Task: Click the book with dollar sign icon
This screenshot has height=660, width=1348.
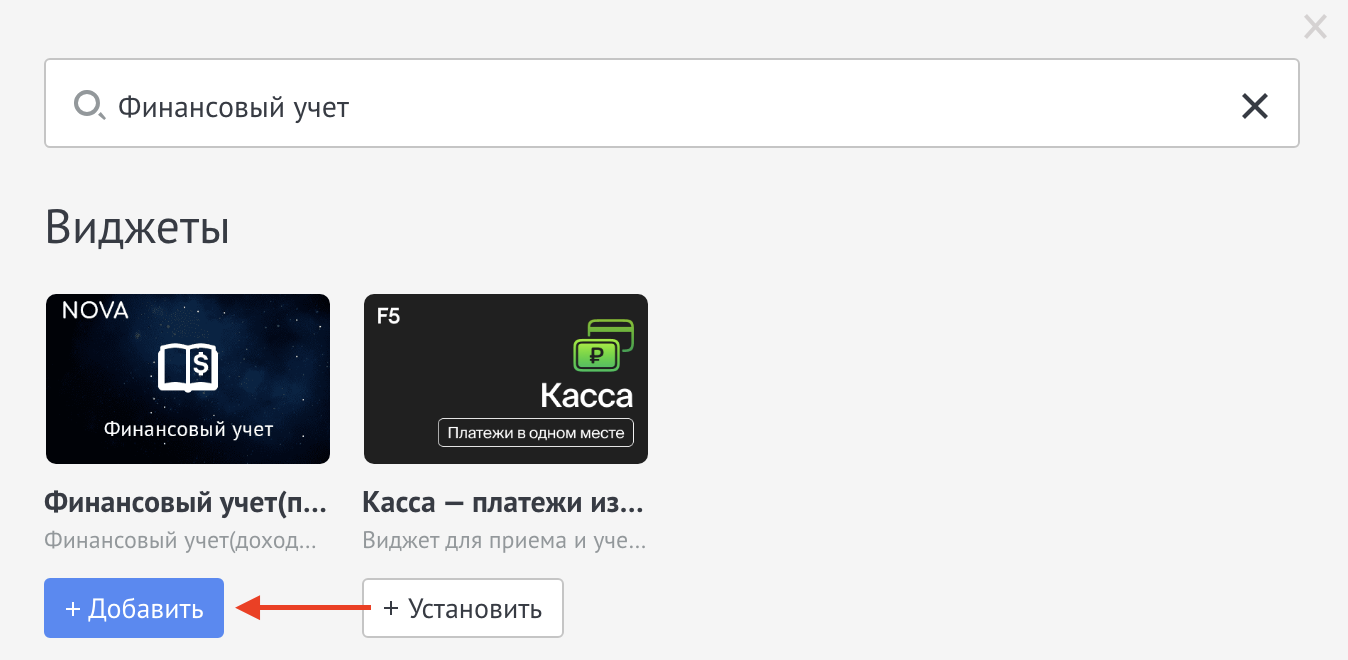Action: (x=188, y=369)
